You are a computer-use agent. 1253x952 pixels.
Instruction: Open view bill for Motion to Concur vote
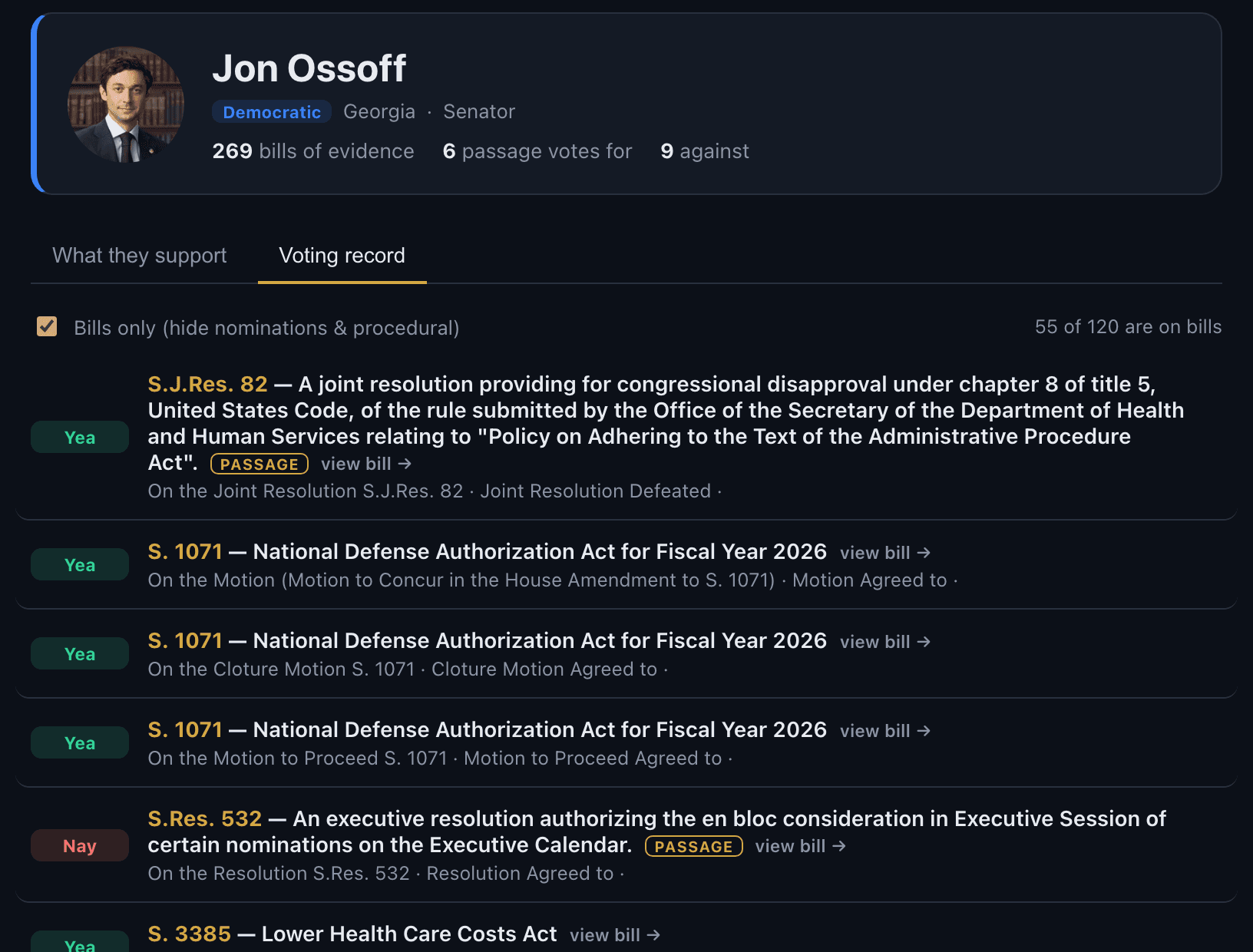[x=885, y=553]
